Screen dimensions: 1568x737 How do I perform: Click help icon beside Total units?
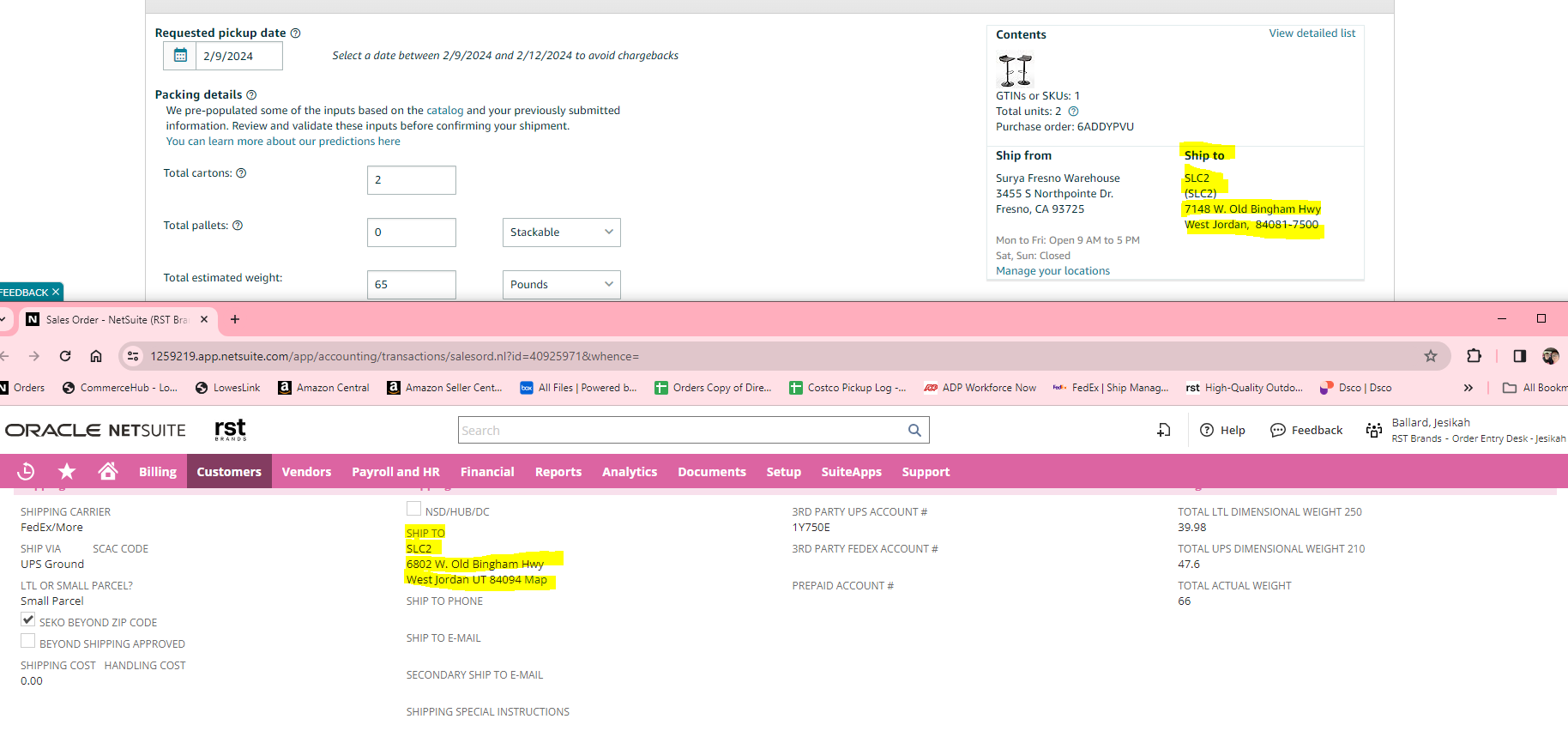[1073, 112]
